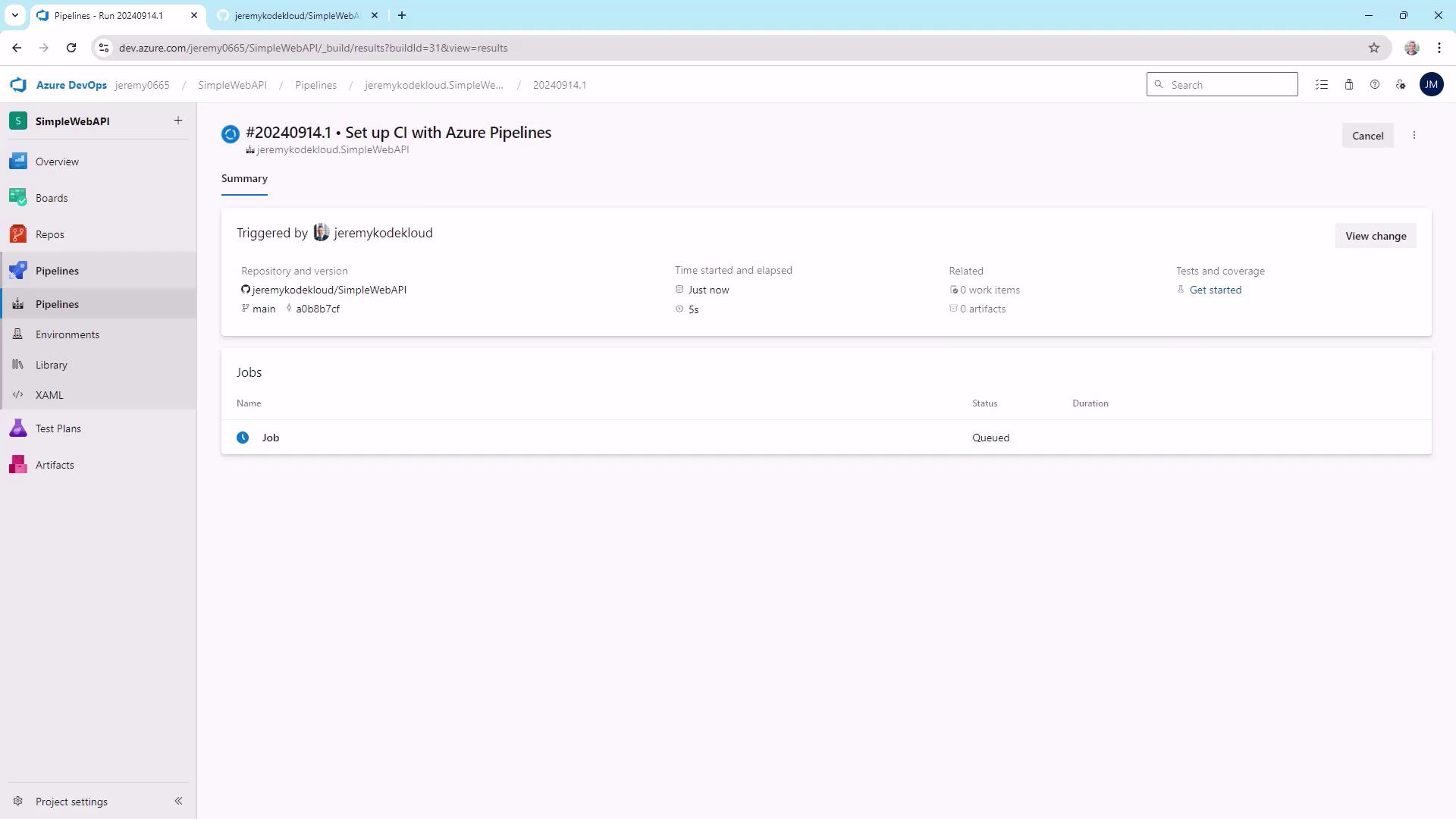Open the Artifacts sidebar icon
The width and height of the screenshot is (1456, 819).
coord(18,465)
